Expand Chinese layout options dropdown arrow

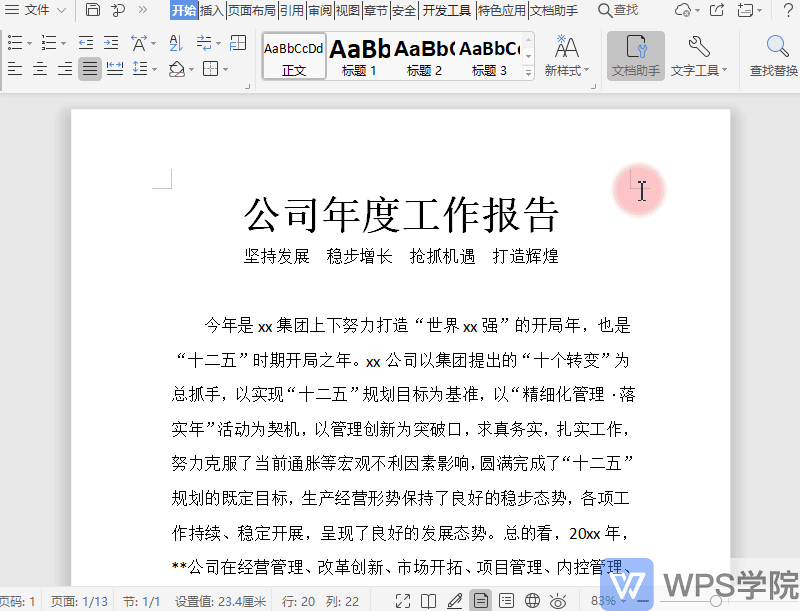[154, 44]
